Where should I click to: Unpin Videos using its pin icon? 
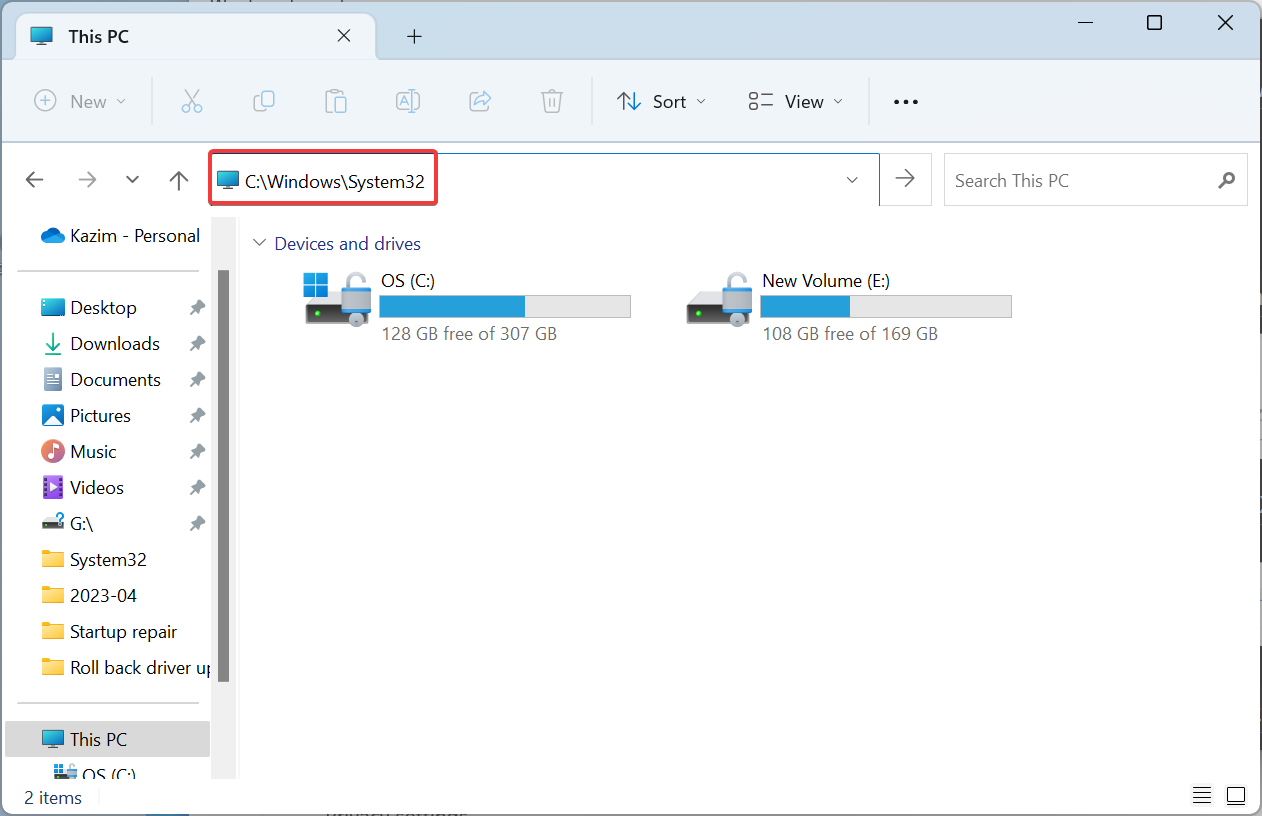coord(197,488)
